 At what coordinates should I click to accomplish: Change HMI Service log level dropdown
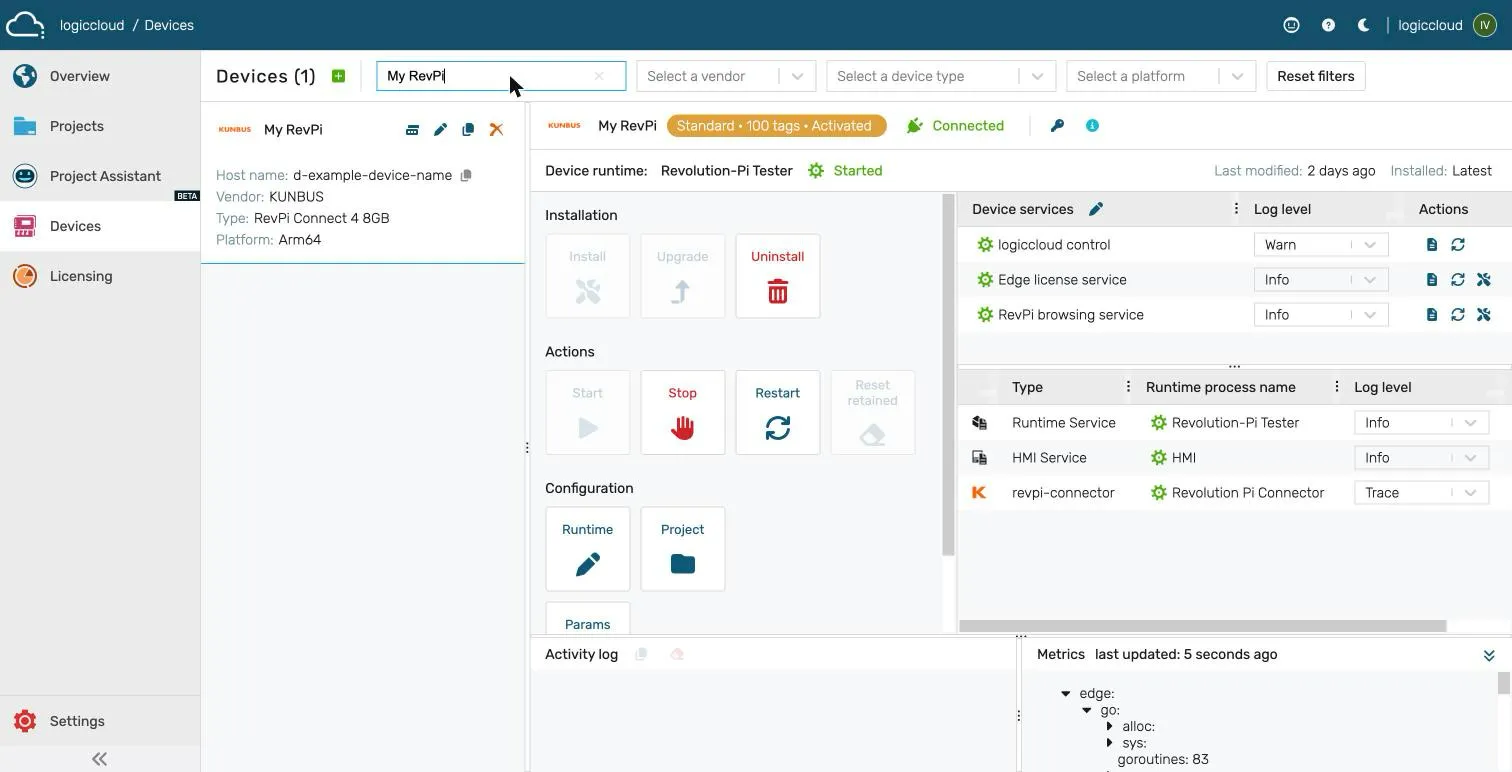[1421, 458]
